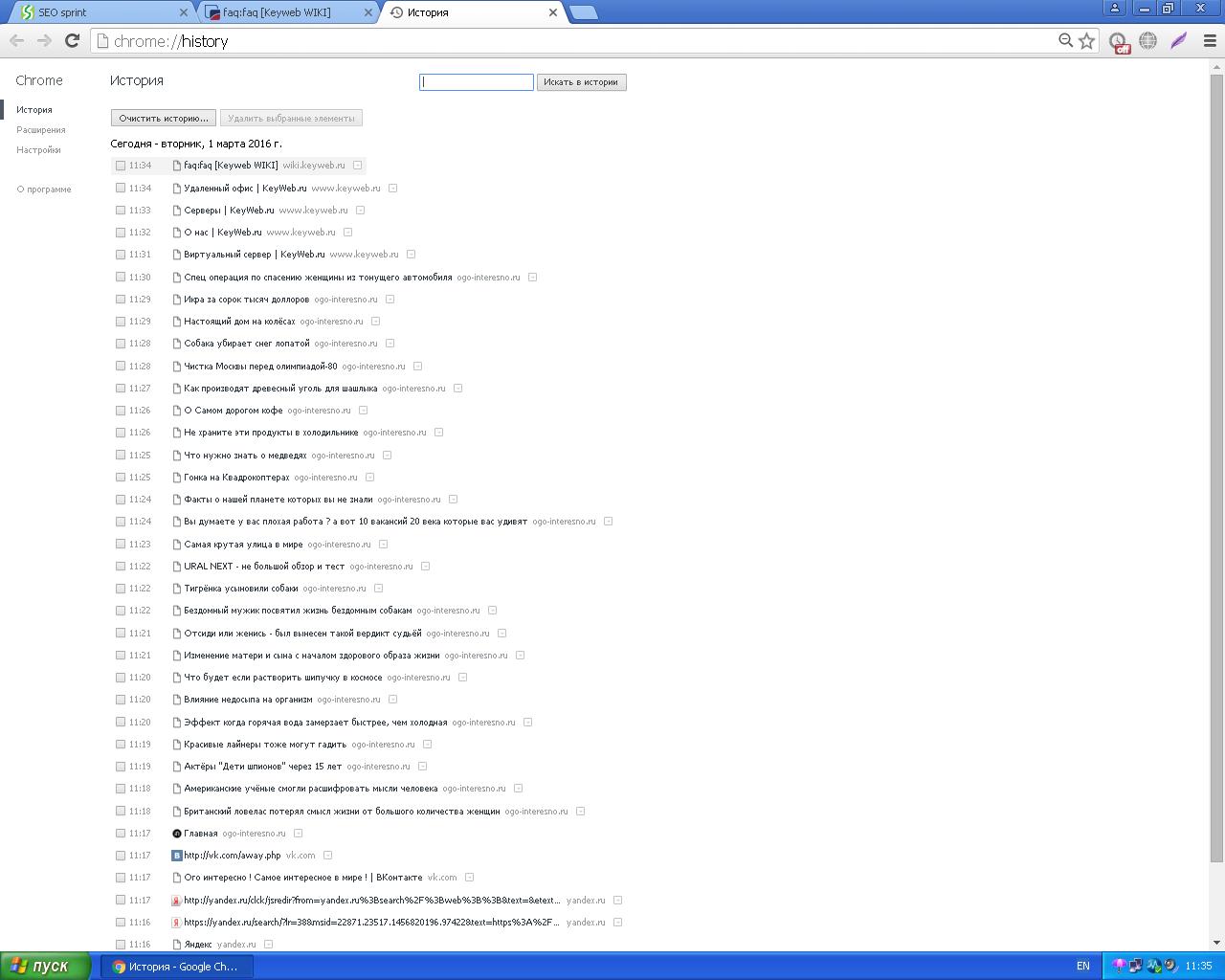The width and height of the screenshot is (1225, 980).
Task: Click the browser forward arrow
Action: coord(44,40)
